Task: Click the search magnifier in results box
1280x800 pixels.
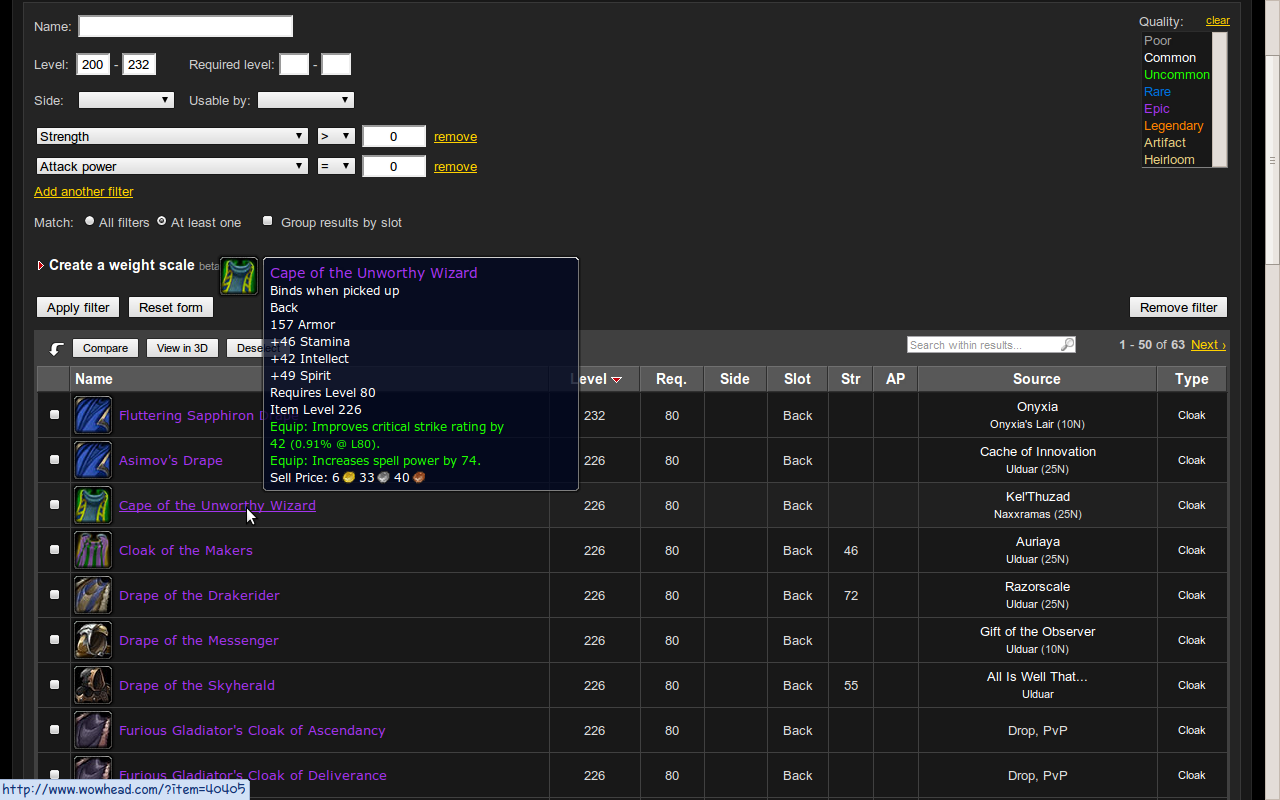Action: (1067, 345)
